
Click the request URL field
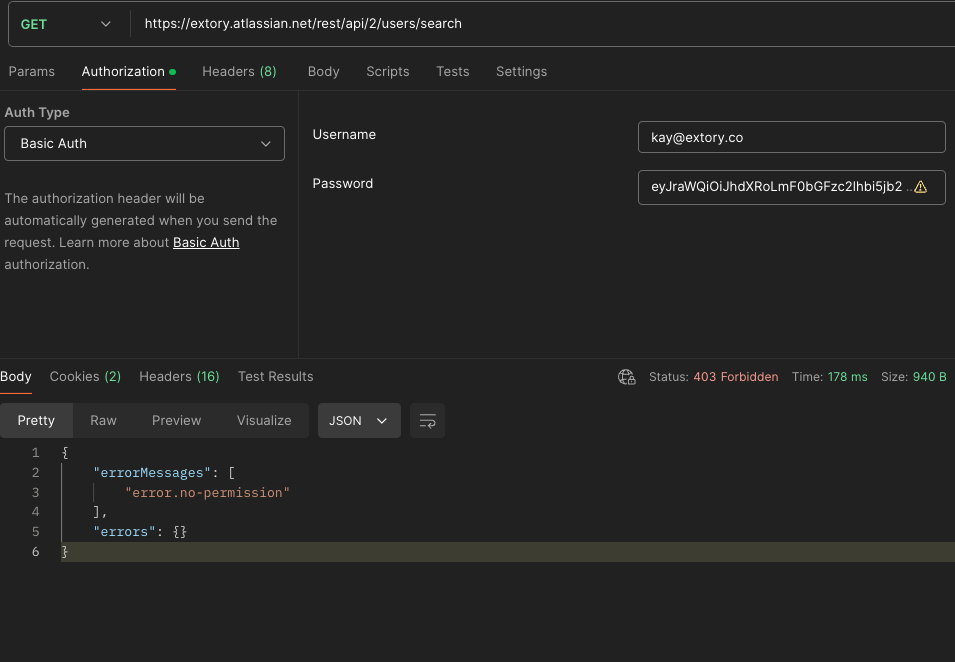[540, 24]
